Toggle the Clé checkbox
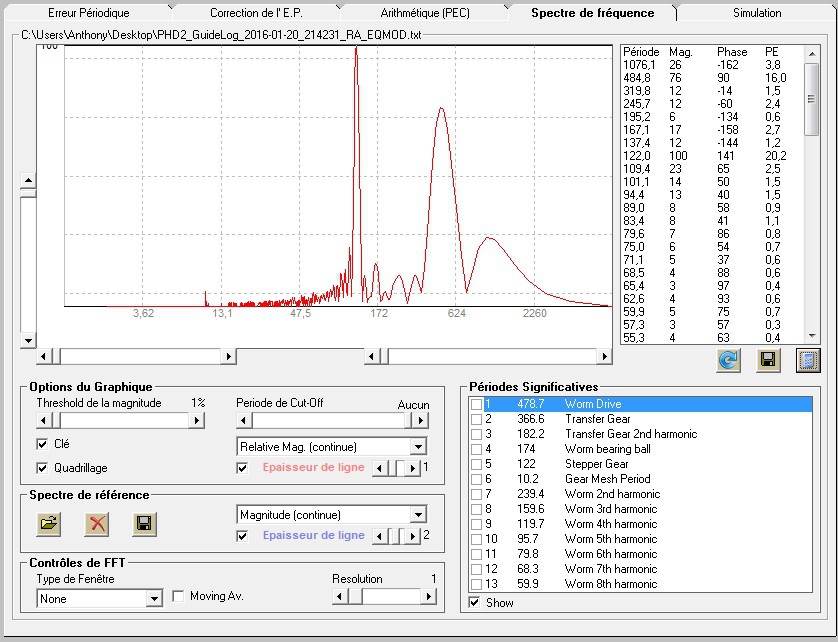The width and height of the screenshot is (838, 642). [x=42, y=444]
